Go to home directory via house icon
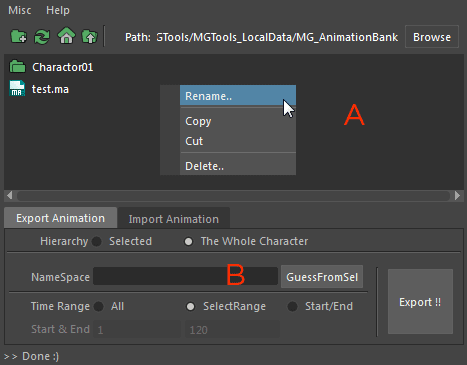The width and height of the screenshot is (467, 365). pyautogui.click(x=67, y=36)
